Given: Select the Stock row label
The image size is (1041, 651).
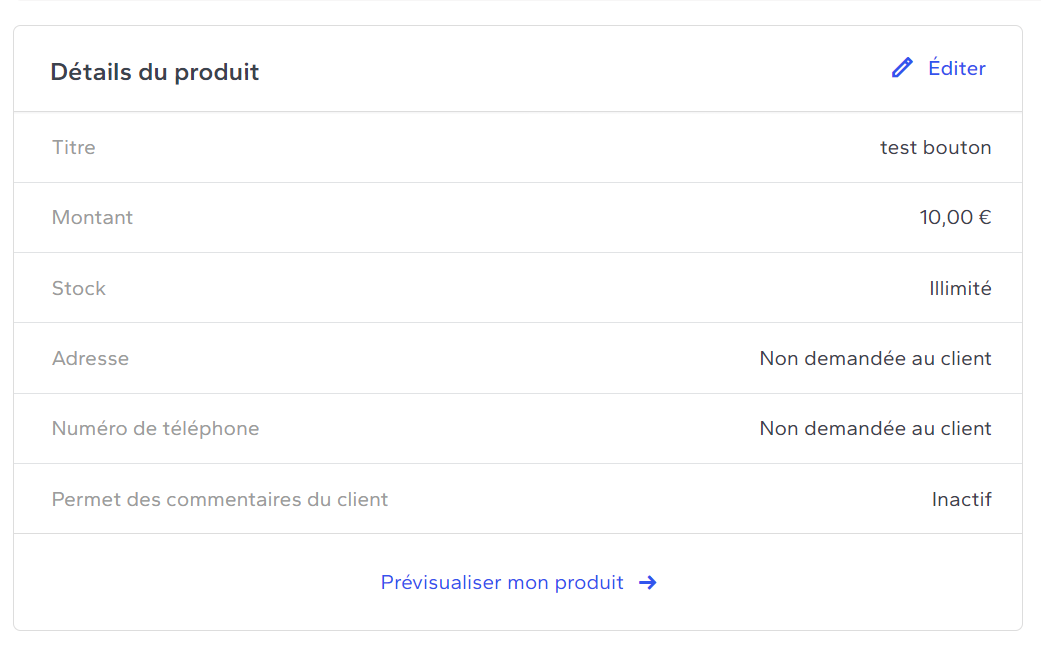Looking at the screenshot, I should pyautogui.click(x=79, y=288).
